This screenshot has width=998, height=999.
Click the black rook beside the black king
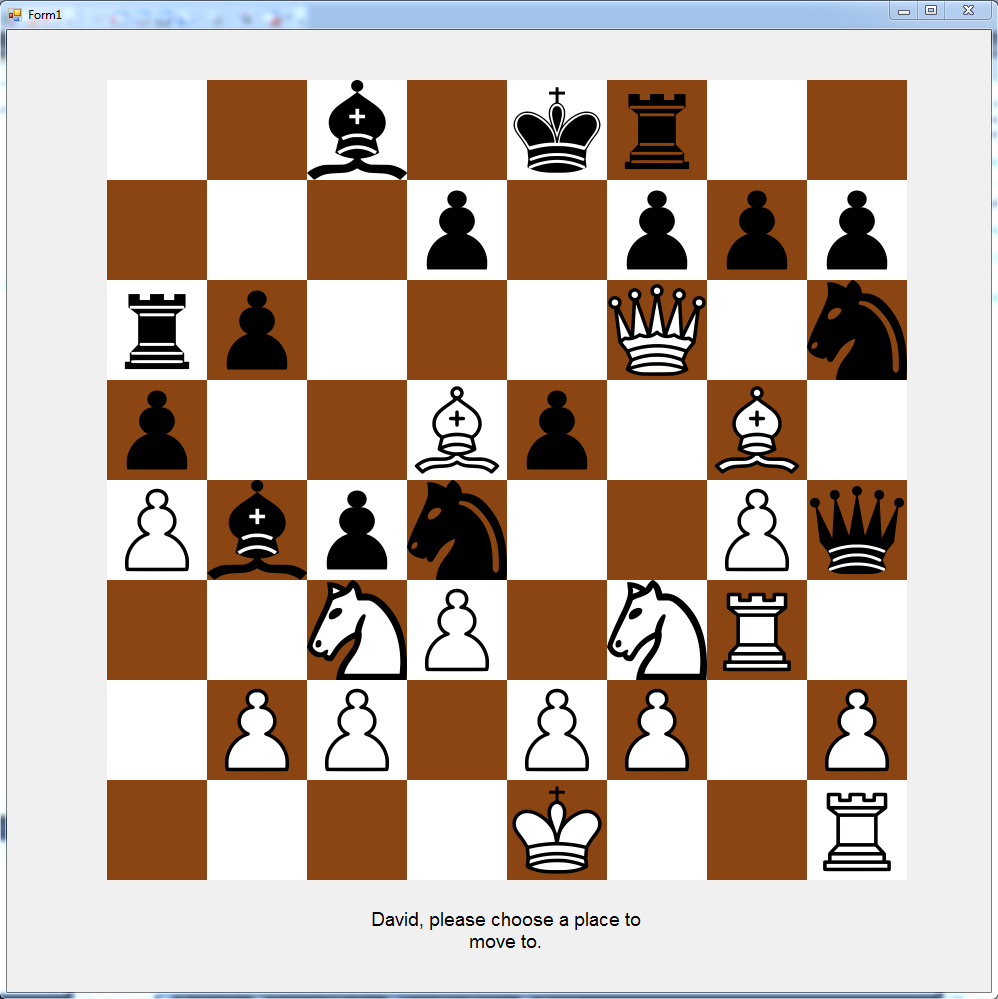pos(657,131)
